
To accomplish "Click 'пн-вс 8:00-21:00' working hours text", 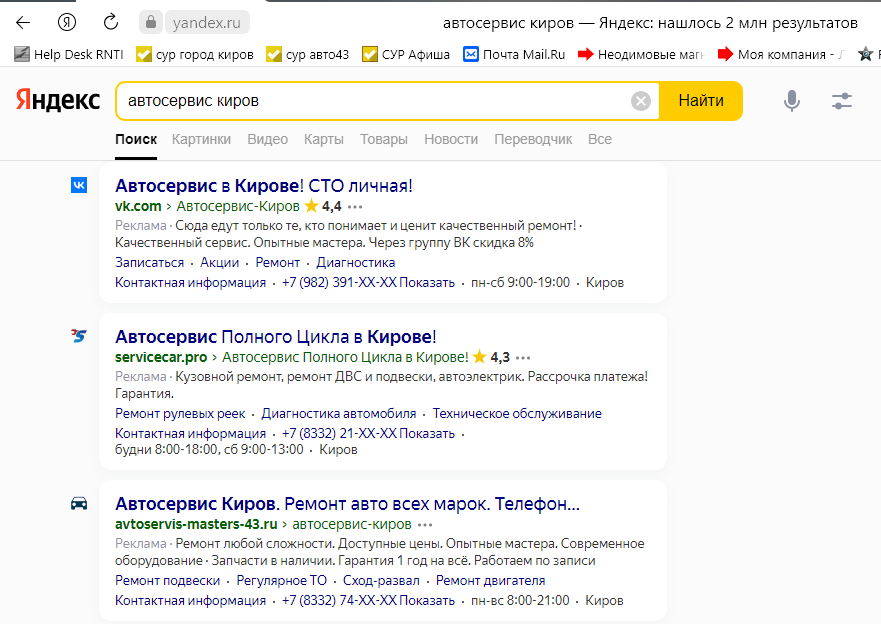I will click(x=520, y=600).
